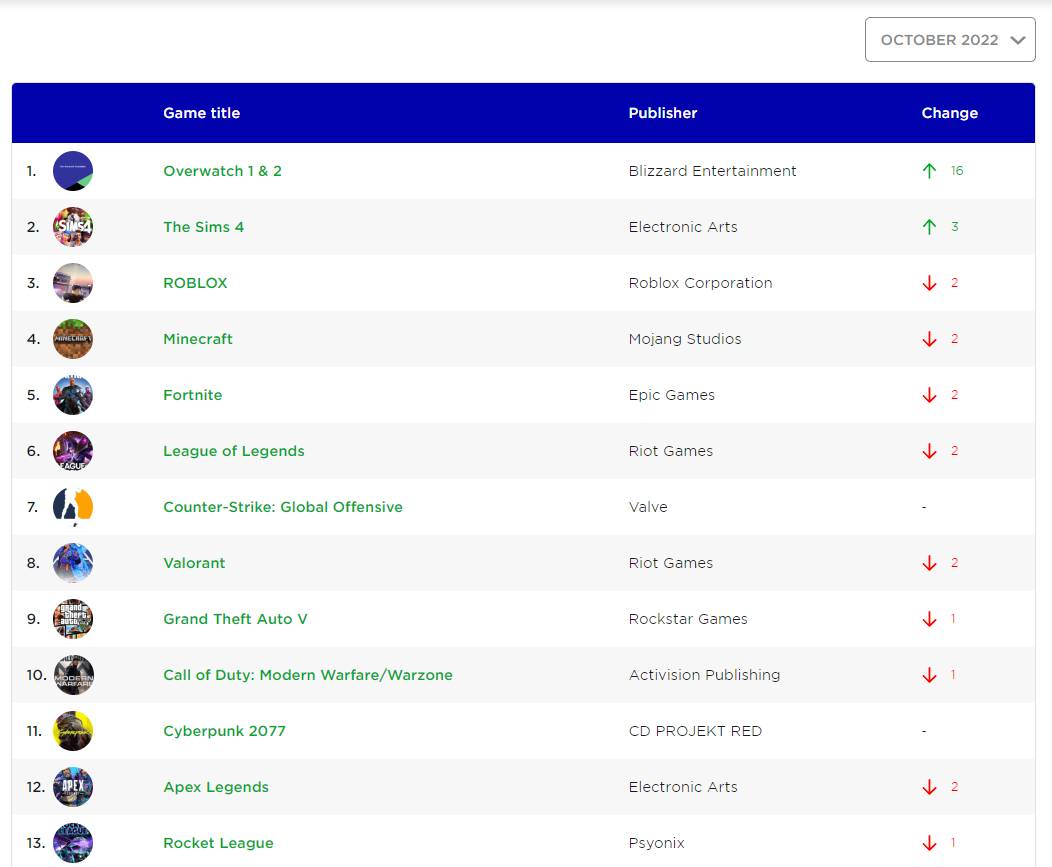Click the Change column header
Viewport: 1052px width, 867px height.
[x=949, y=113]
